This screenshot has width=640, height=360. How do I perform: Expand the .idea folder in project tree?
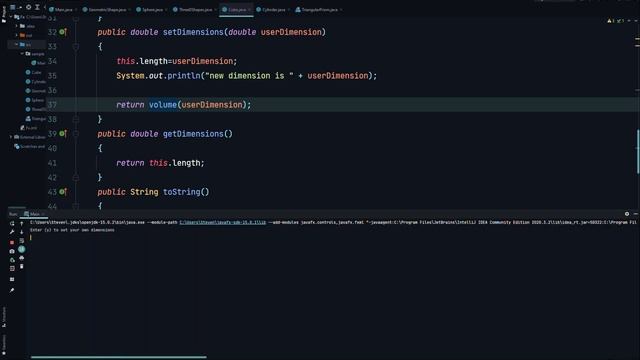(17, 26)
